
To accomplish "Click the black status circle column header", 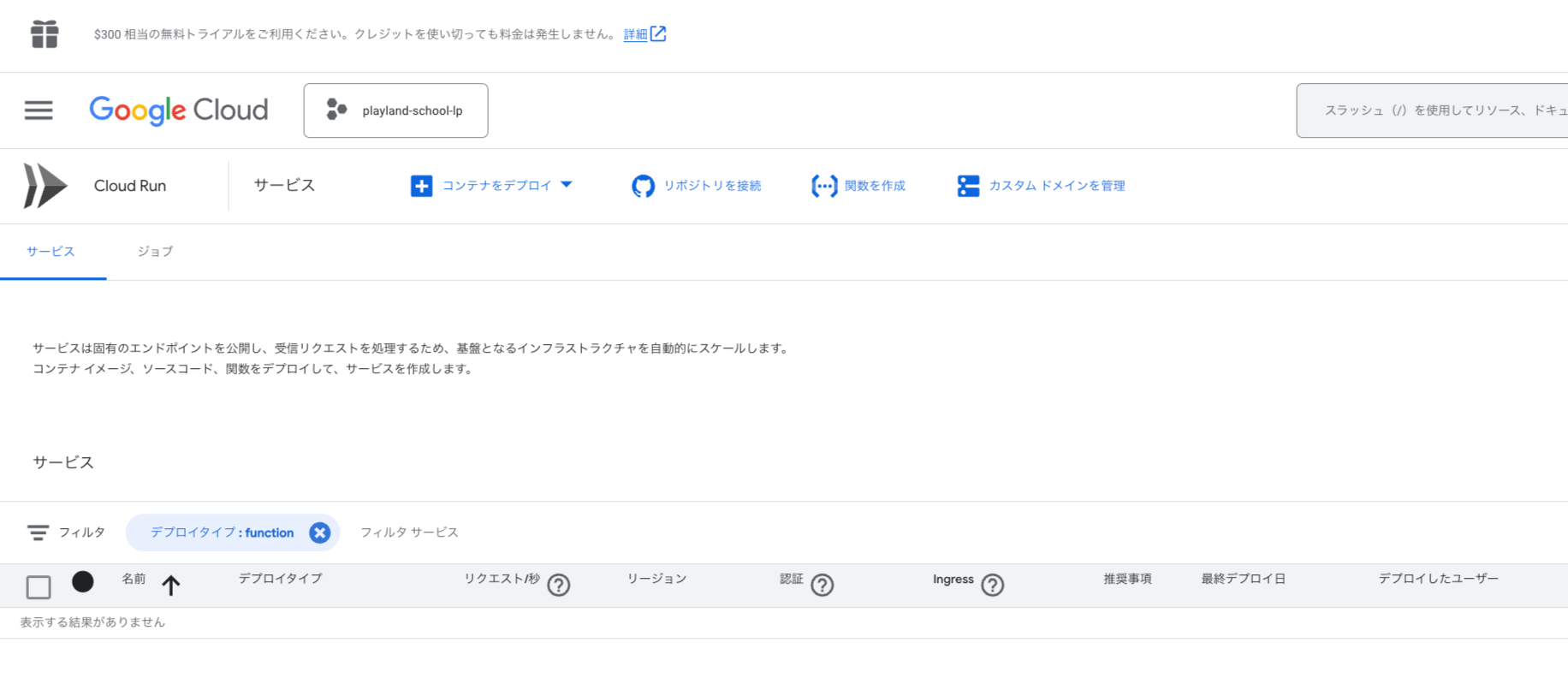I will pyautogui.click(x=83, y=582).
